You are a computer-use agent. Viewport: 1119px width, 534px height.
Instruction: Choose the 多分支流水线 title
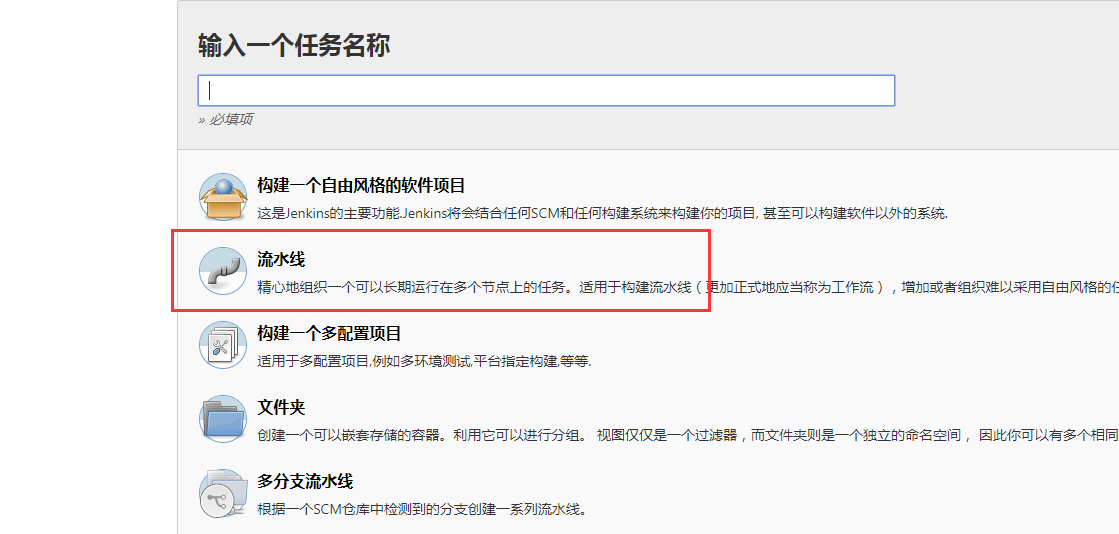tap(305, 481)
